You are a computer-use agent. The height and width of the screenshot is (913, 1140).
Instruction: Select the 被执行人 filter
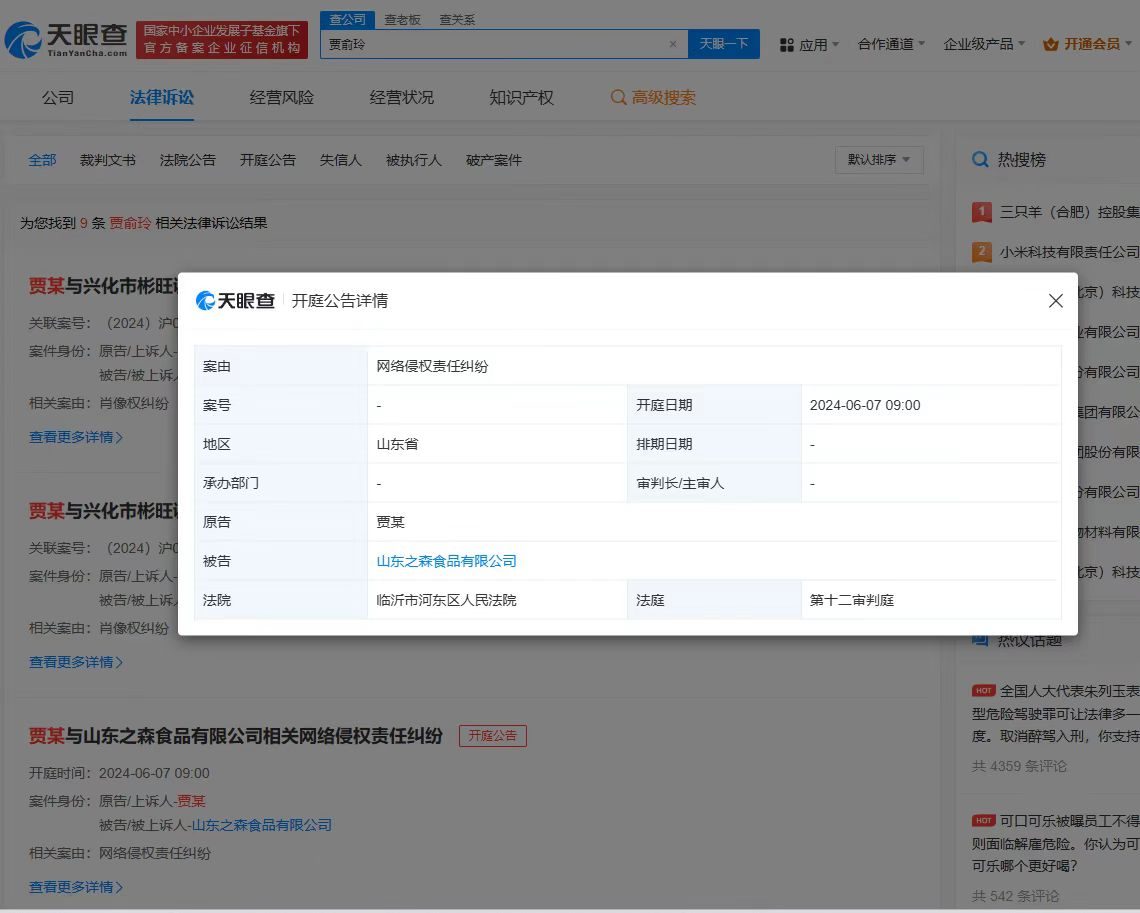(x=412, y=159)
